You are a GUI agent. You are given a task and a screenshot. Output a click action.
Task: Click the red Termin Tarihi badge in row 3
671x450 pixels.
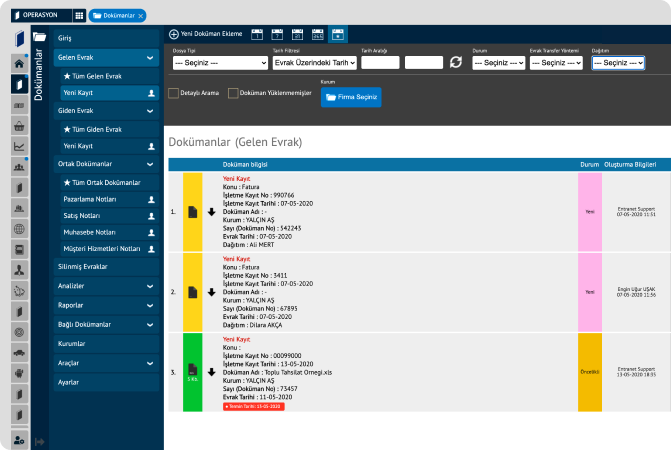(x=253, y=406)
